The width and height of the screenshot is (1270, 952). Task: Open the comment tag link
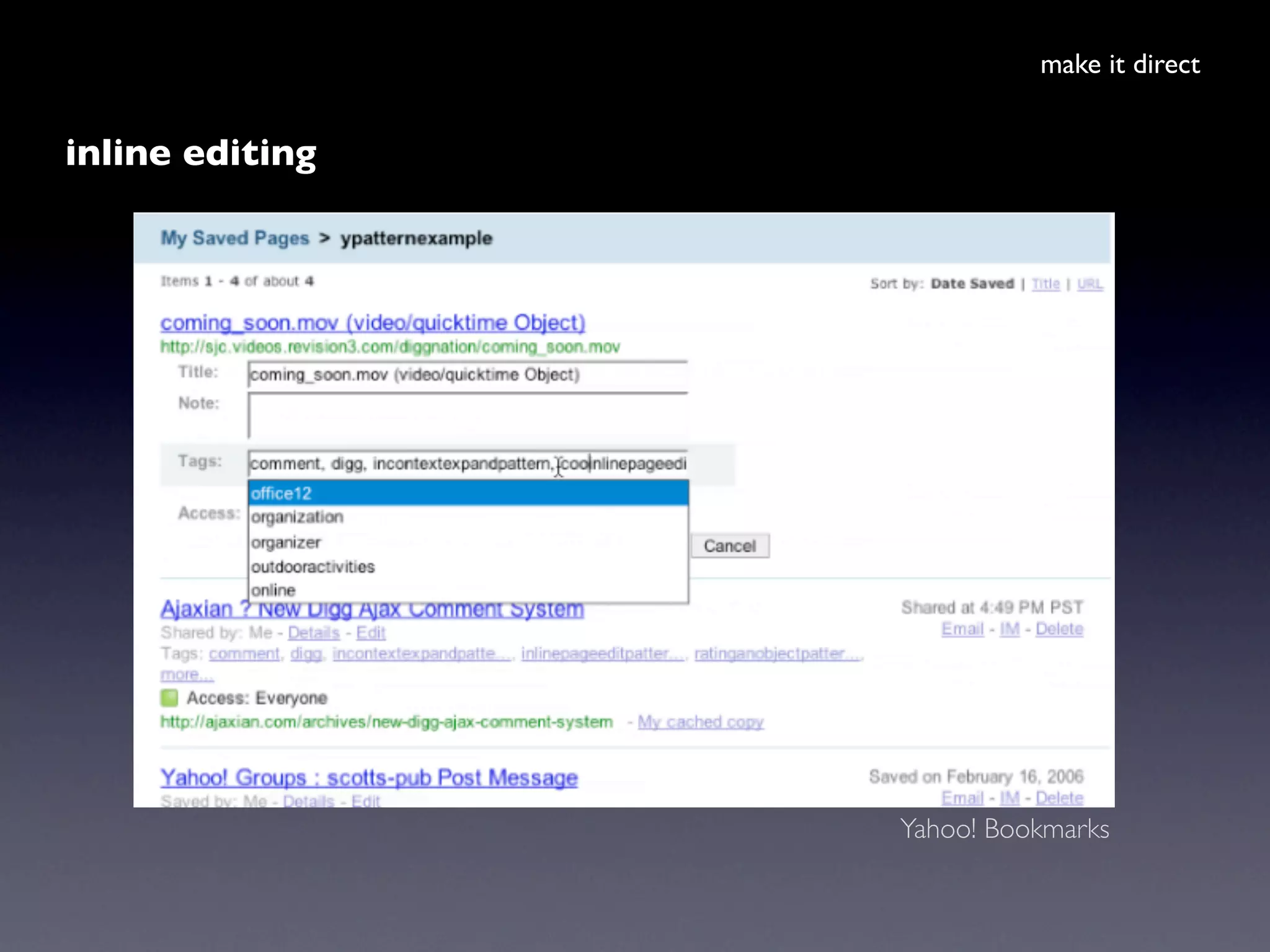coord(244,654)
